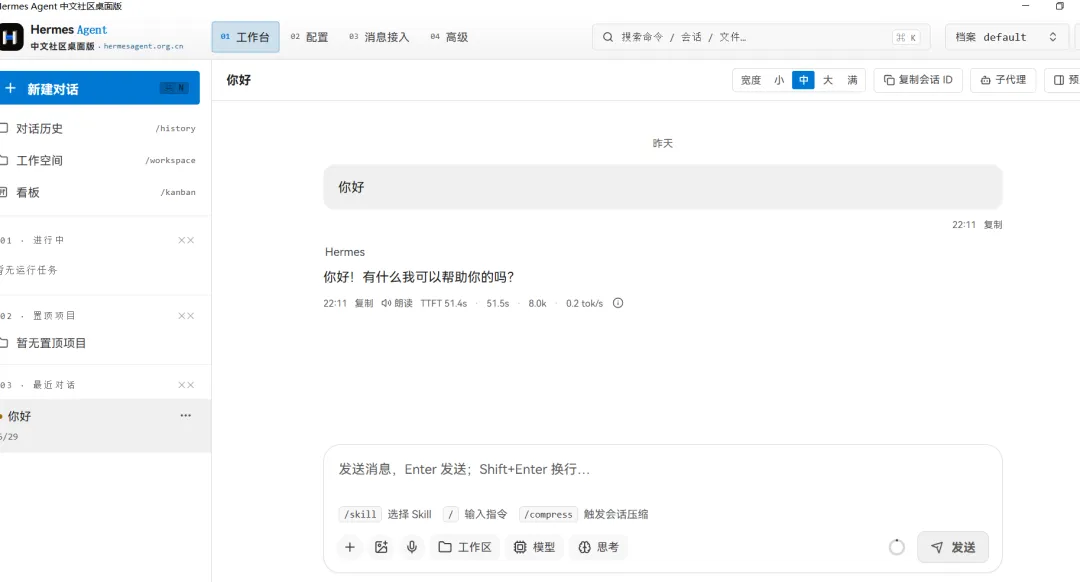The width and height of the screenshot is (1080, 582).
Task: Click the microphone voice input icon
Action: coord(412,547)
